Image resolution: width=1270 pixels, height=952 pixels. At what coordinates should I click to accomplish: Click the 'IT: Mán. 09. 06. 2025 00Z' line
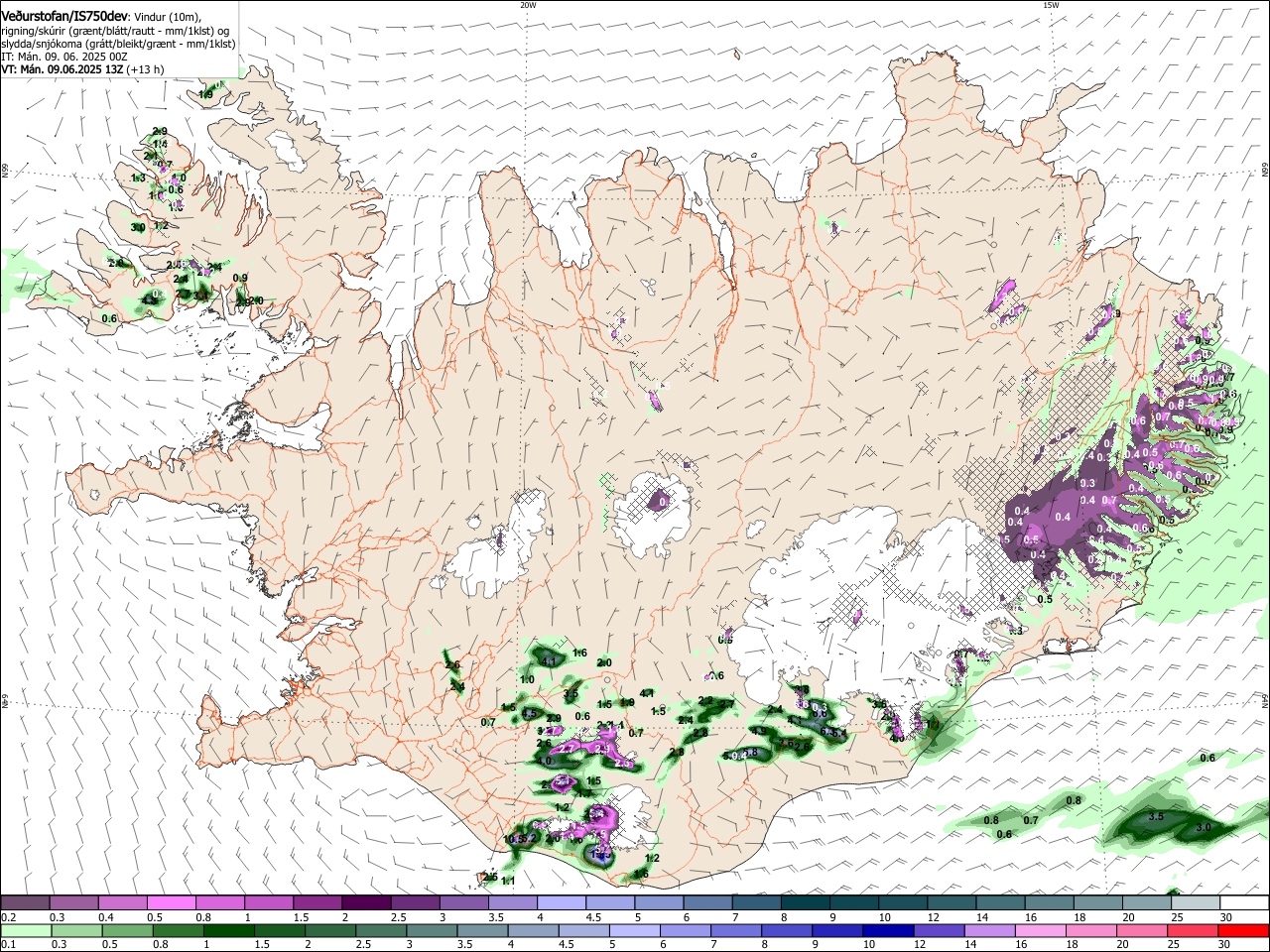[63, 57]
